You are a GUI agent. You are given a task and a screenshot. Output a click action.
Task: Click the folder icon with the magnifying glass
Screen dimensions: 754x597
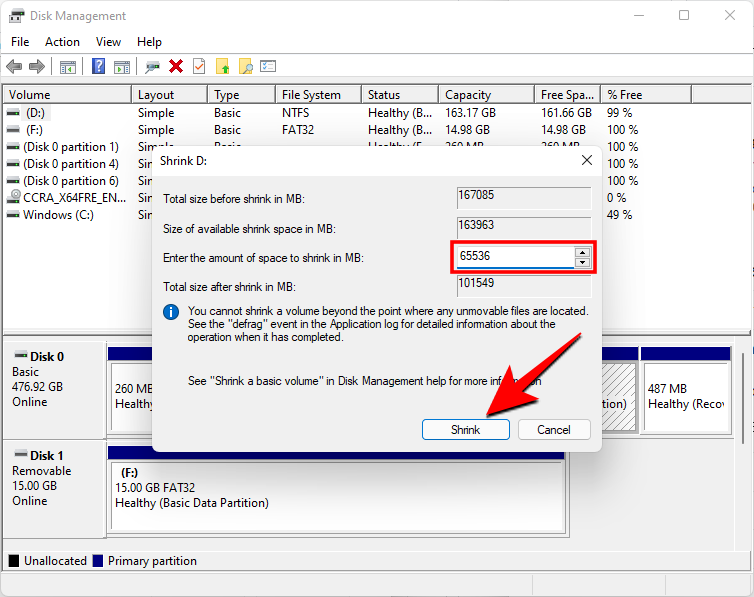pos(245,66)
